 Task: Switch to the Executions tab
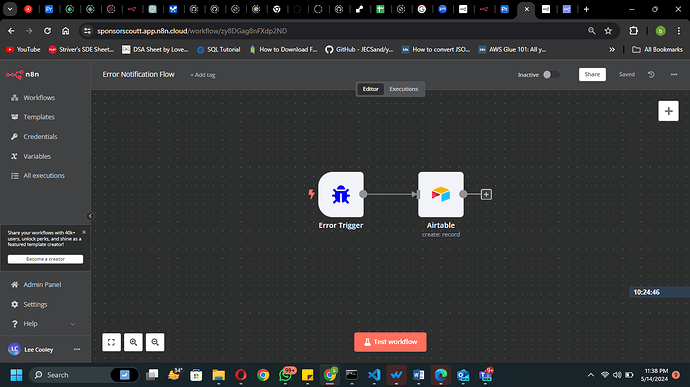click(x=404, y=89)
